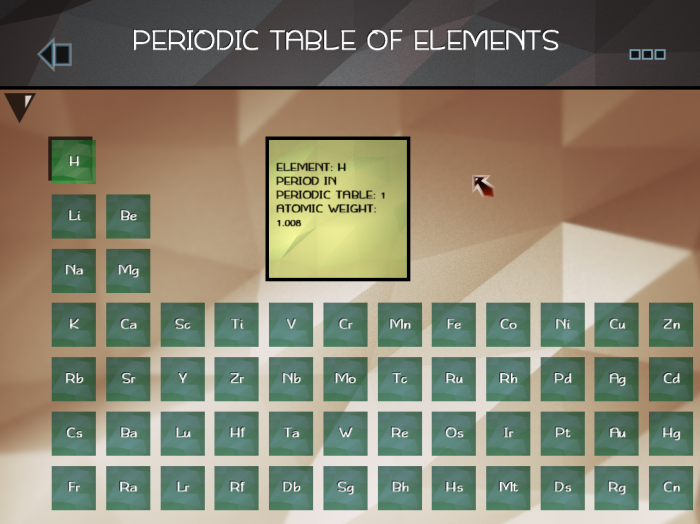Select the Hg element tile
Image resolution: width=700 pixels, height=524 pixels.
tap(671, 433)
